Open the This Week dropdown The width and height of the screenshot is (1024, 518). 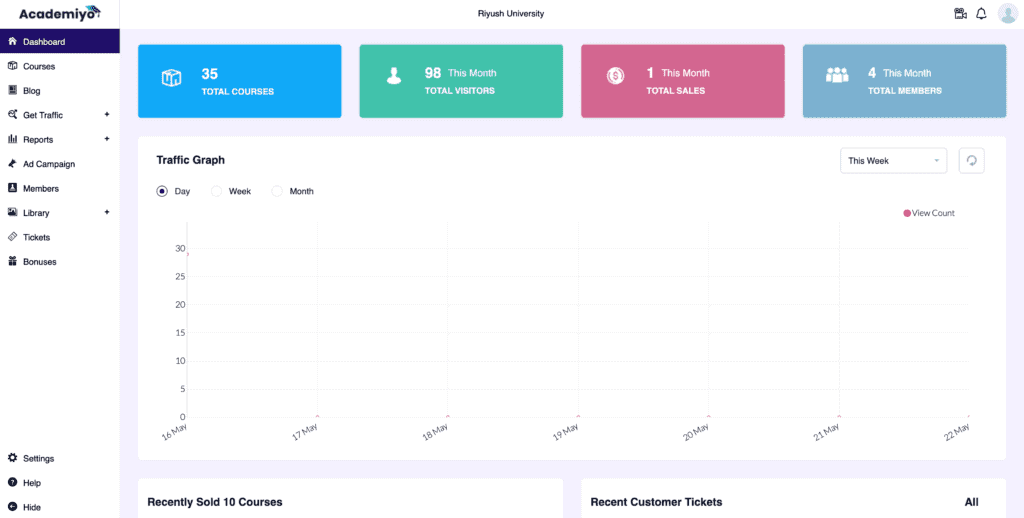(x=893, y=160)
